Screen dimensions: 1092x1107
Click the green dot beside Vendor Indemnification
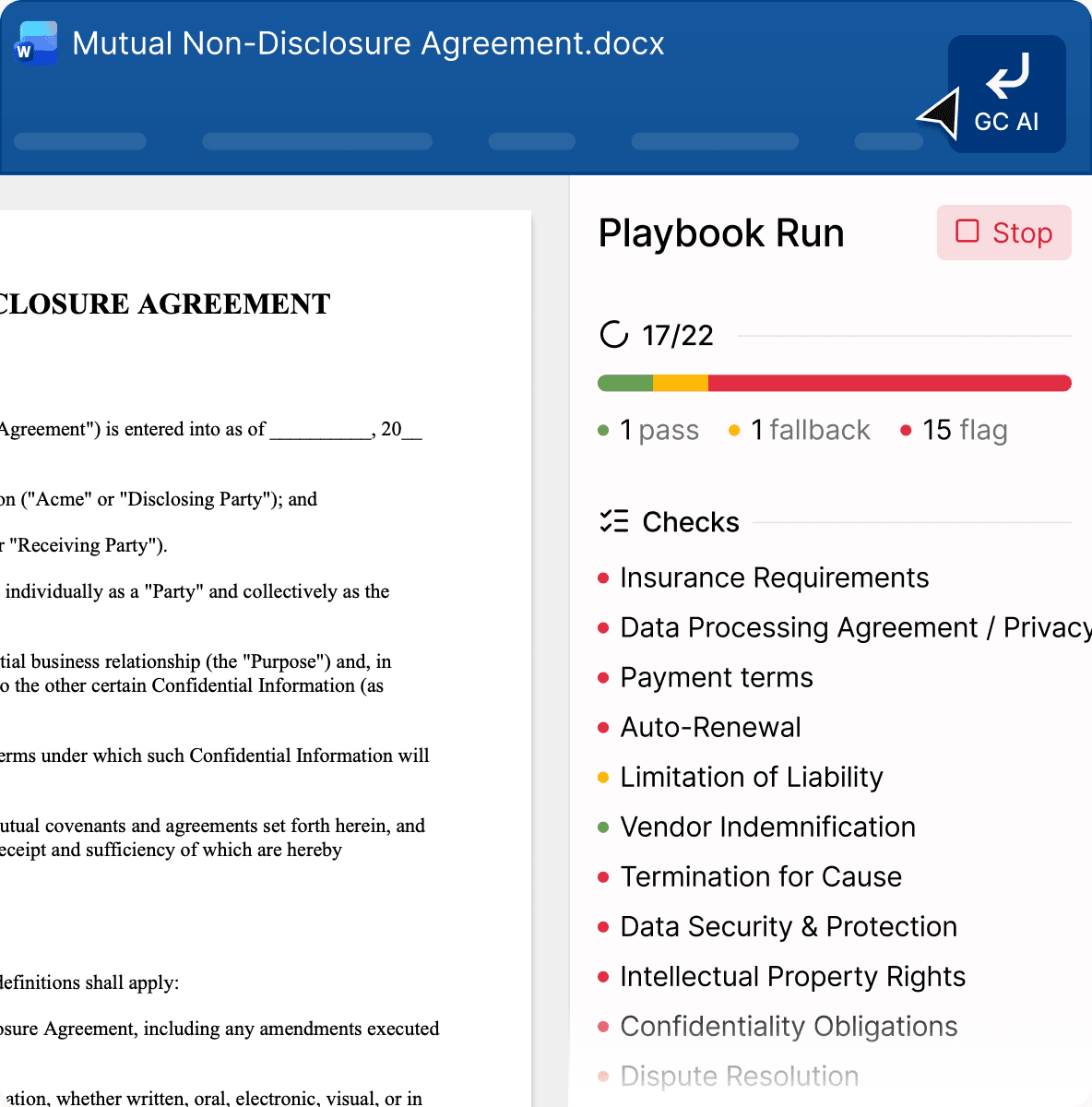[603, 827]
